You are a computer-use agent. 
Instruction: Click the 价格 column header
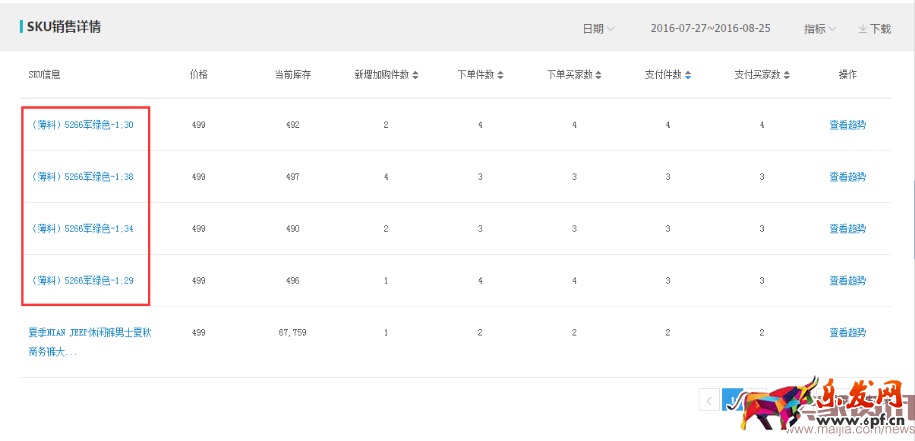point(198,75)
